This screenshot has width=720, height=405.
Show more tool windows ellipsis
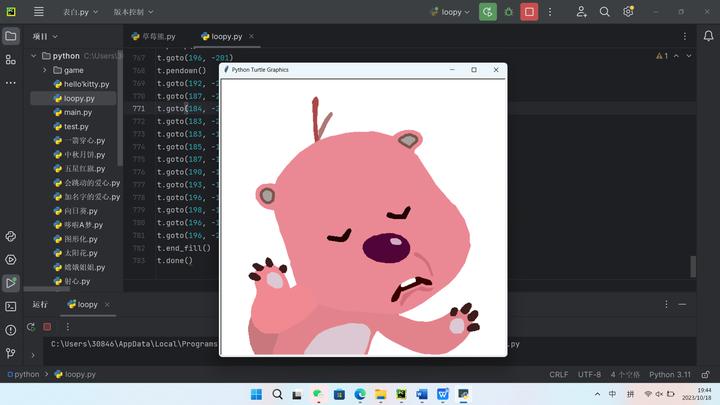tap(11, 83)
